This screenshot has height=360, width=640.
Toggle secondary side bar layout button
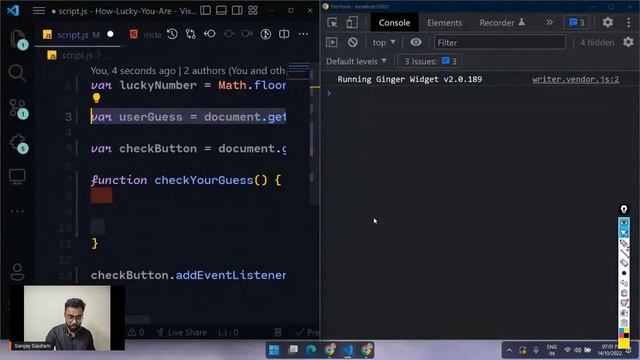(x=237, y=11)
